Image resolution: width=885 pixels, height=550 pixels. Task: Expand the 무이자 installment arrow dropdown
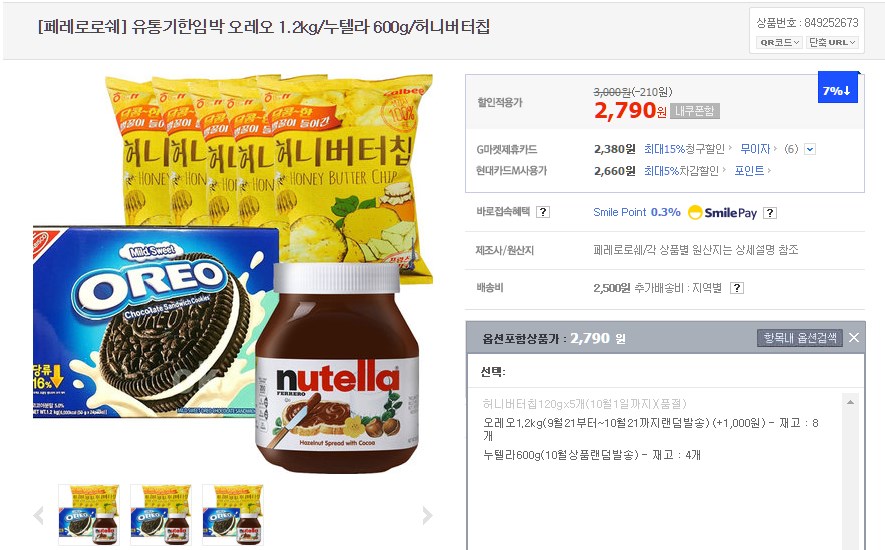pos(810,149)
